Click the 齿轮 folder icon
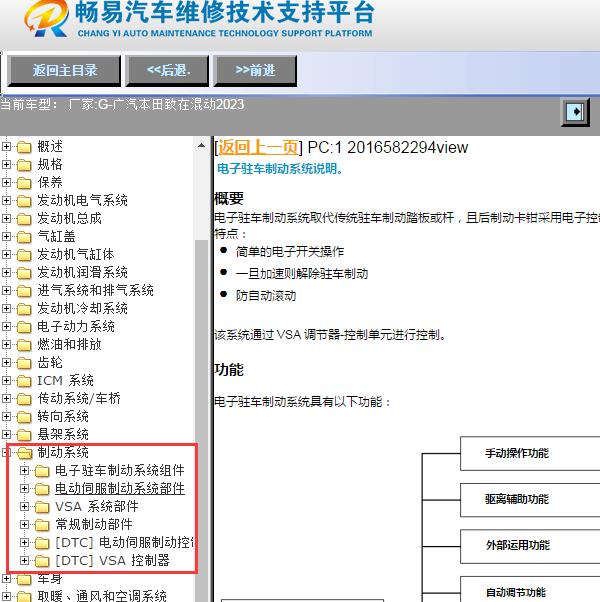600x602 pixels. click(x=24, y=363)
